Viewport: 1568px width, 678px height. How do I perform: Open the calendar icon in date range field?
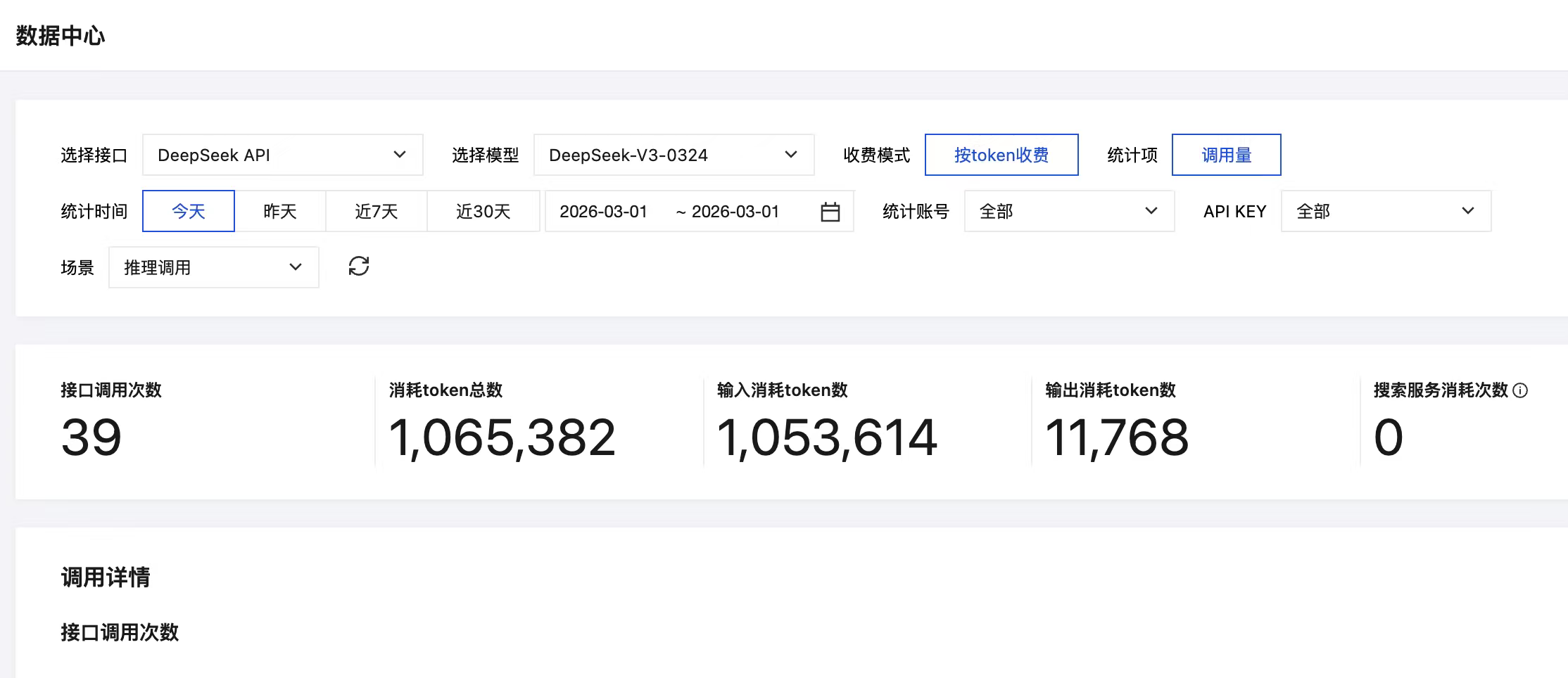pyautogui.click(x=830, y=212)
